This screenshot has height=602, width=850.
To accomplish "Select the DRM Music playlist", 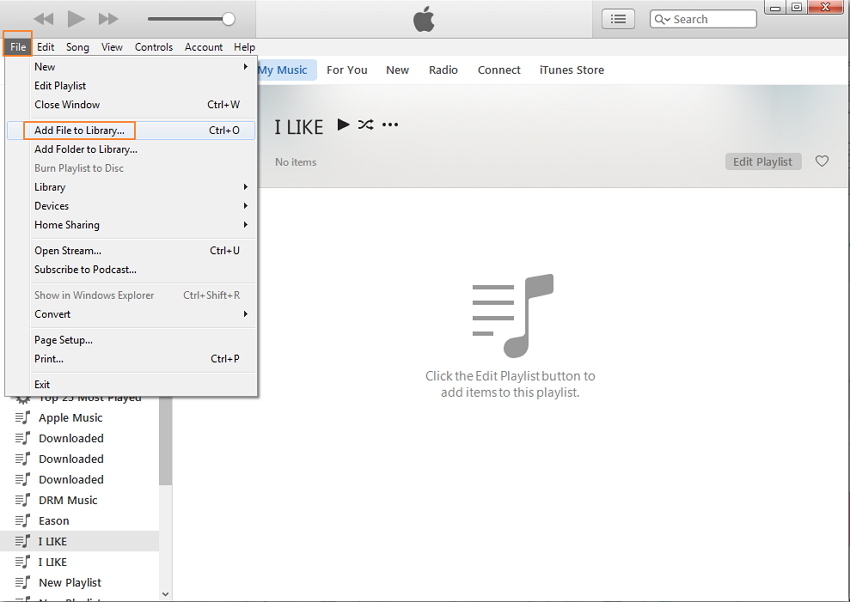I will click(68, 500).
